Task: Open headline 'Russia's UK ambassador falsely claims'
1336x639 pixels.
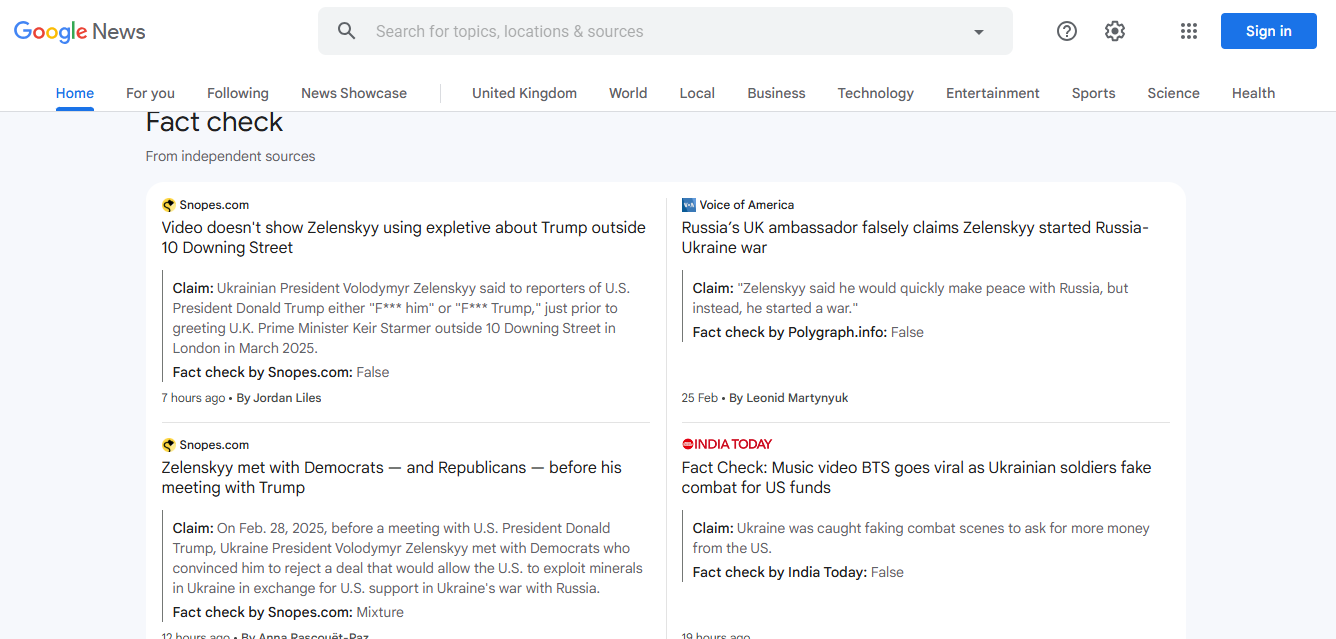Action: coord(915,238)
